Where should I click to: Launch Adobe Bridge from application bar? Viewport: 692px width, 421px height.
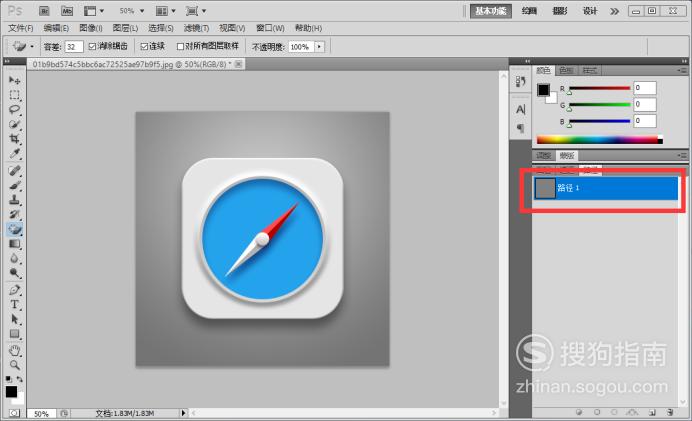44,11
